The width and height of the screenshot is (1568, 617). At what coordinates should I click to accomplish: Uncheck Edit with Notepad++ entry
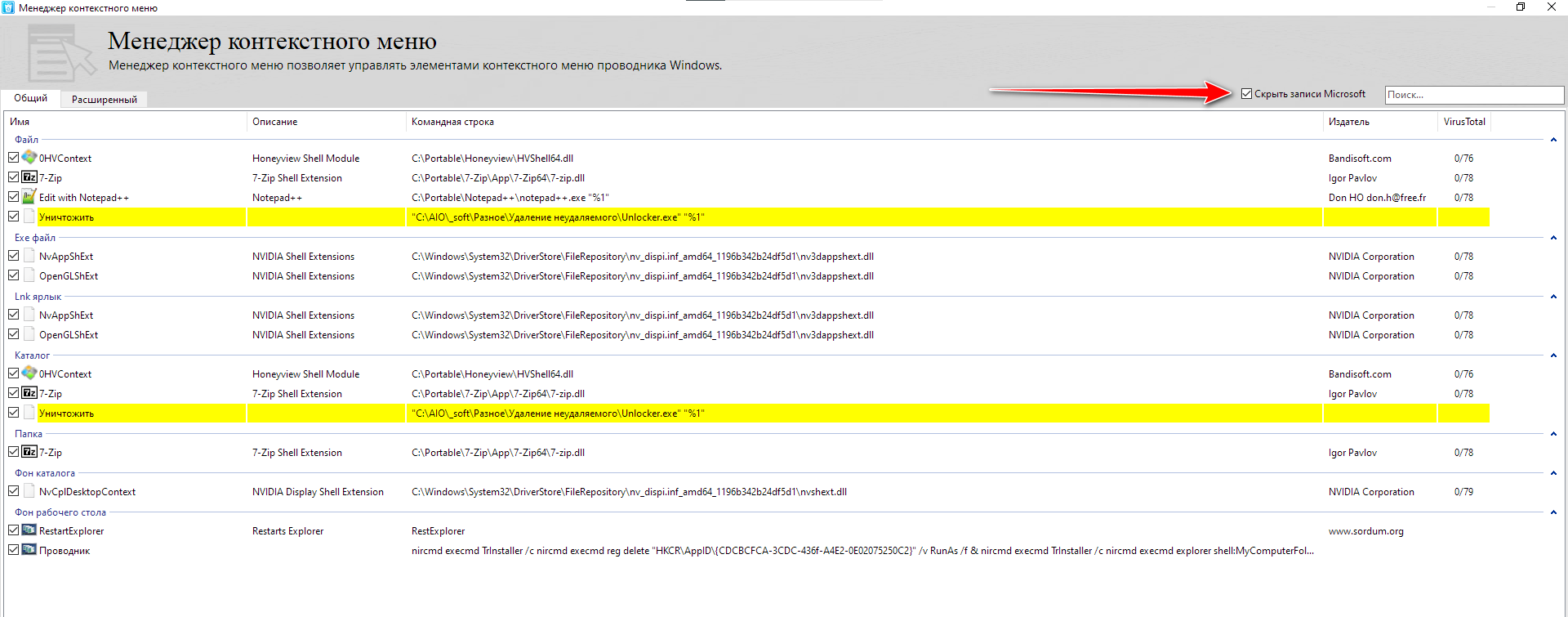(x=13, y=197)
